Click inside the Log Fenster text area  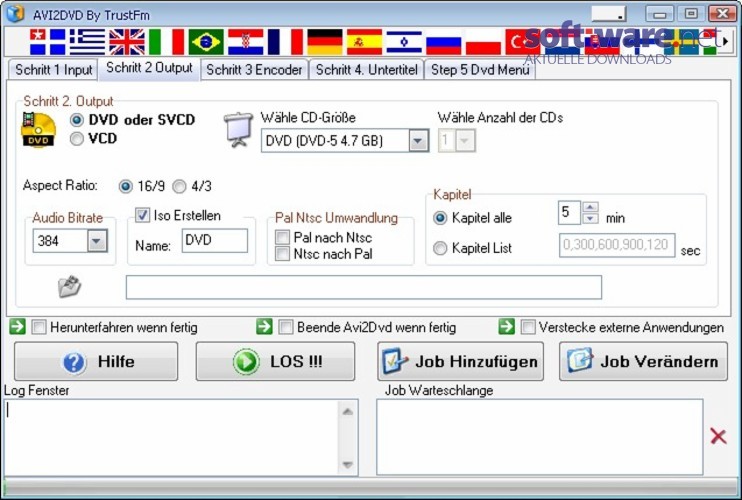(x=171, y=438)
